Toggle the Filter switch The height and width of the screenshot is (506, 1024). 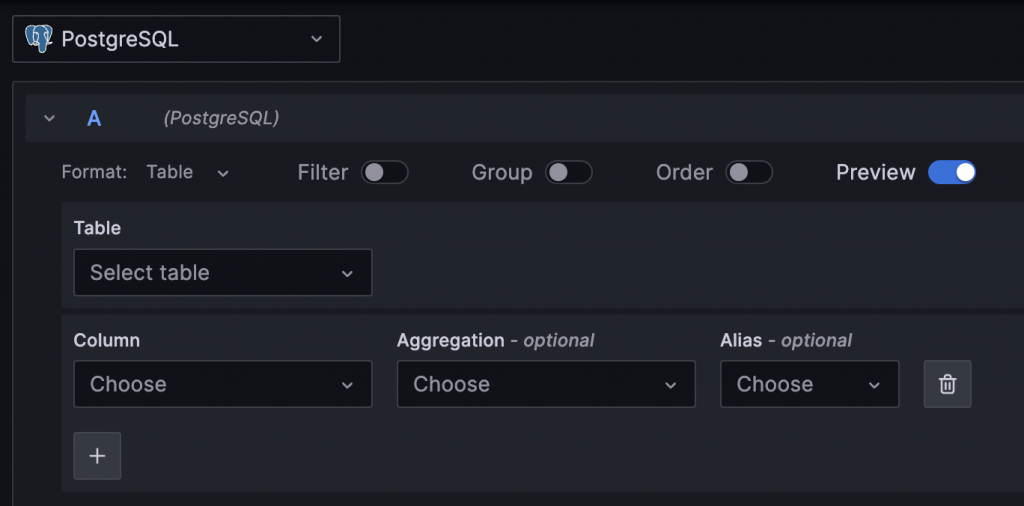[x=384, y=172]
